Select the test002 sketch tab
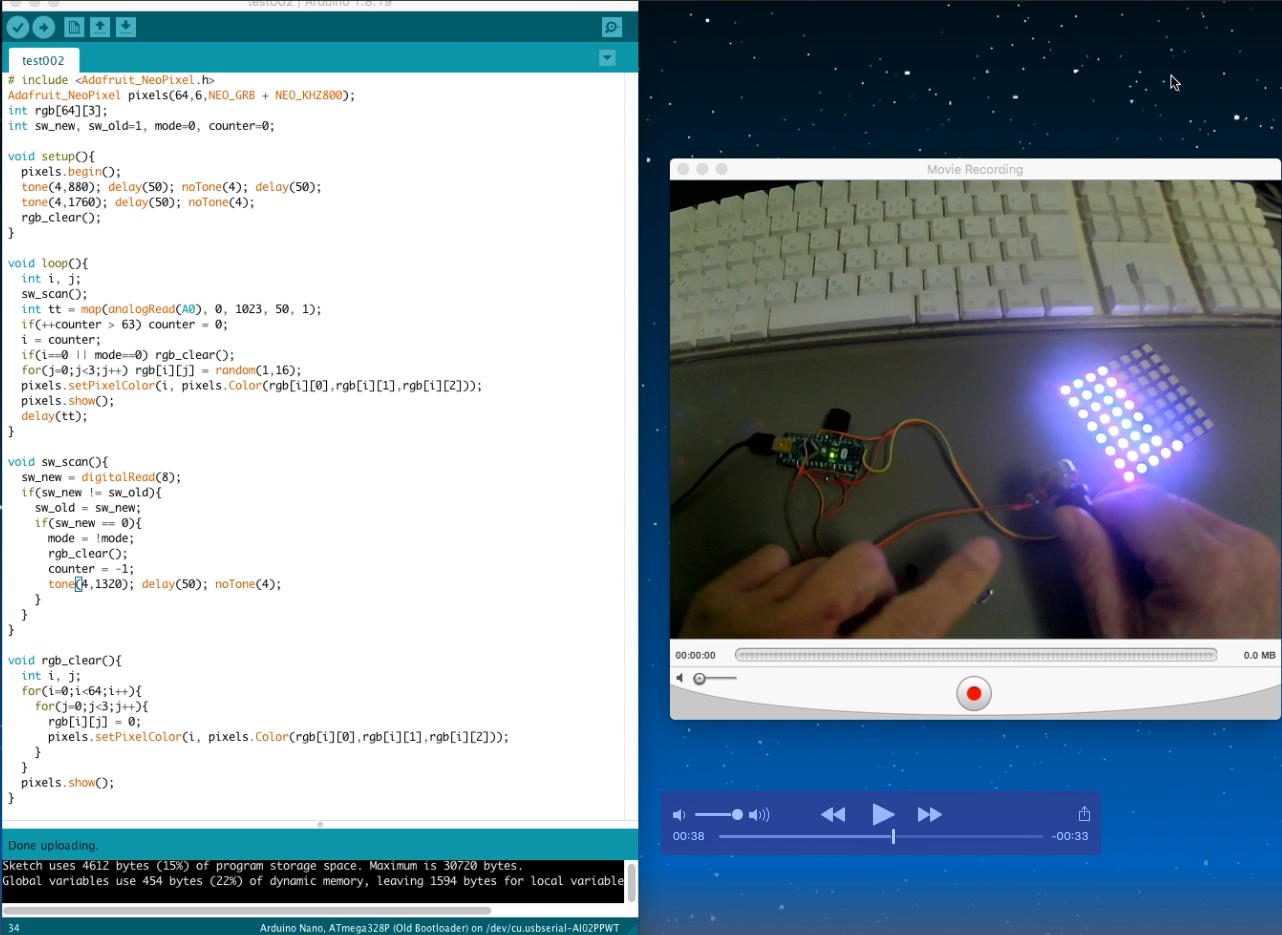This screenshot has width=1282, height=935. click(x=43, y=60)
